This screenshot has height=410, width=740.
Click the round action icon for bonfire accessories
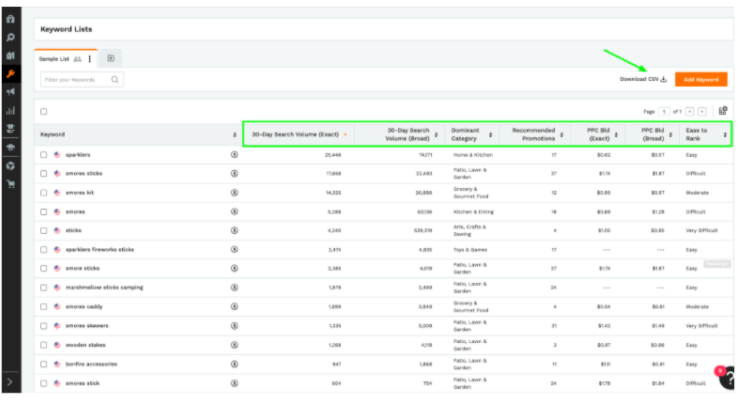(x=234, y=364)
